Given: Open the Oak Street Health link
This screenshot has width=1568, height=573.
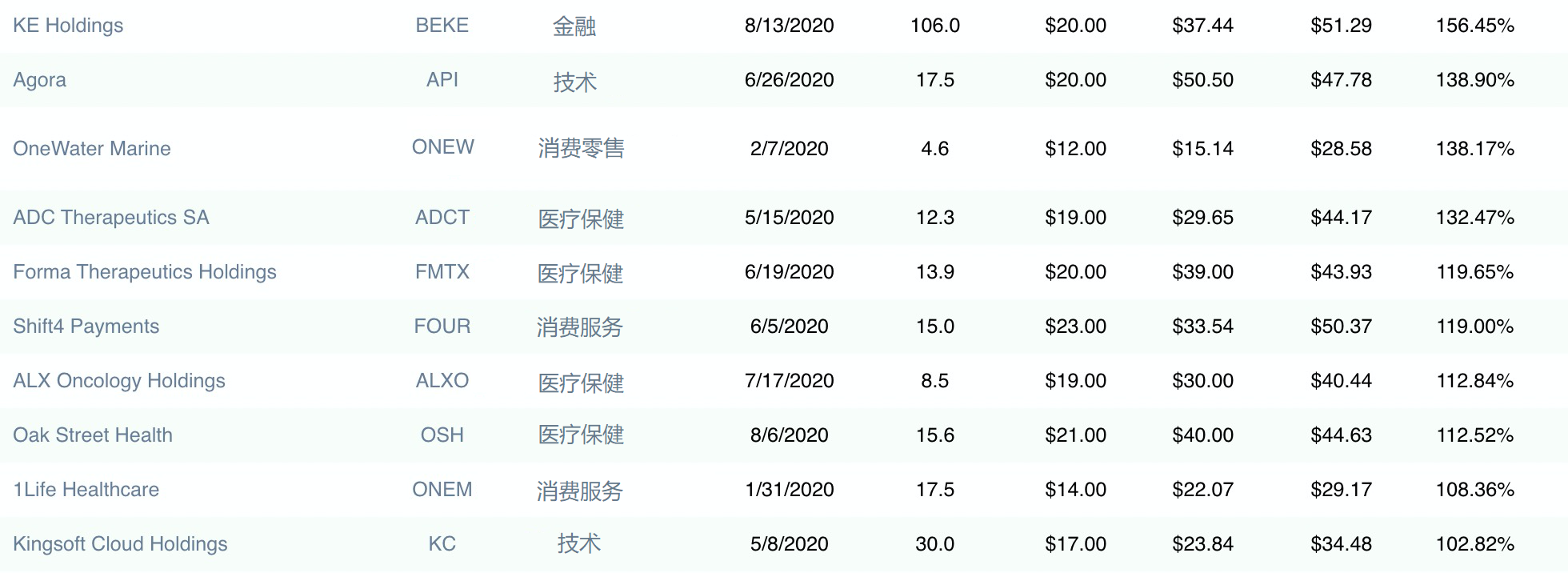Looking at the screenshot, I should coord(93,435).
